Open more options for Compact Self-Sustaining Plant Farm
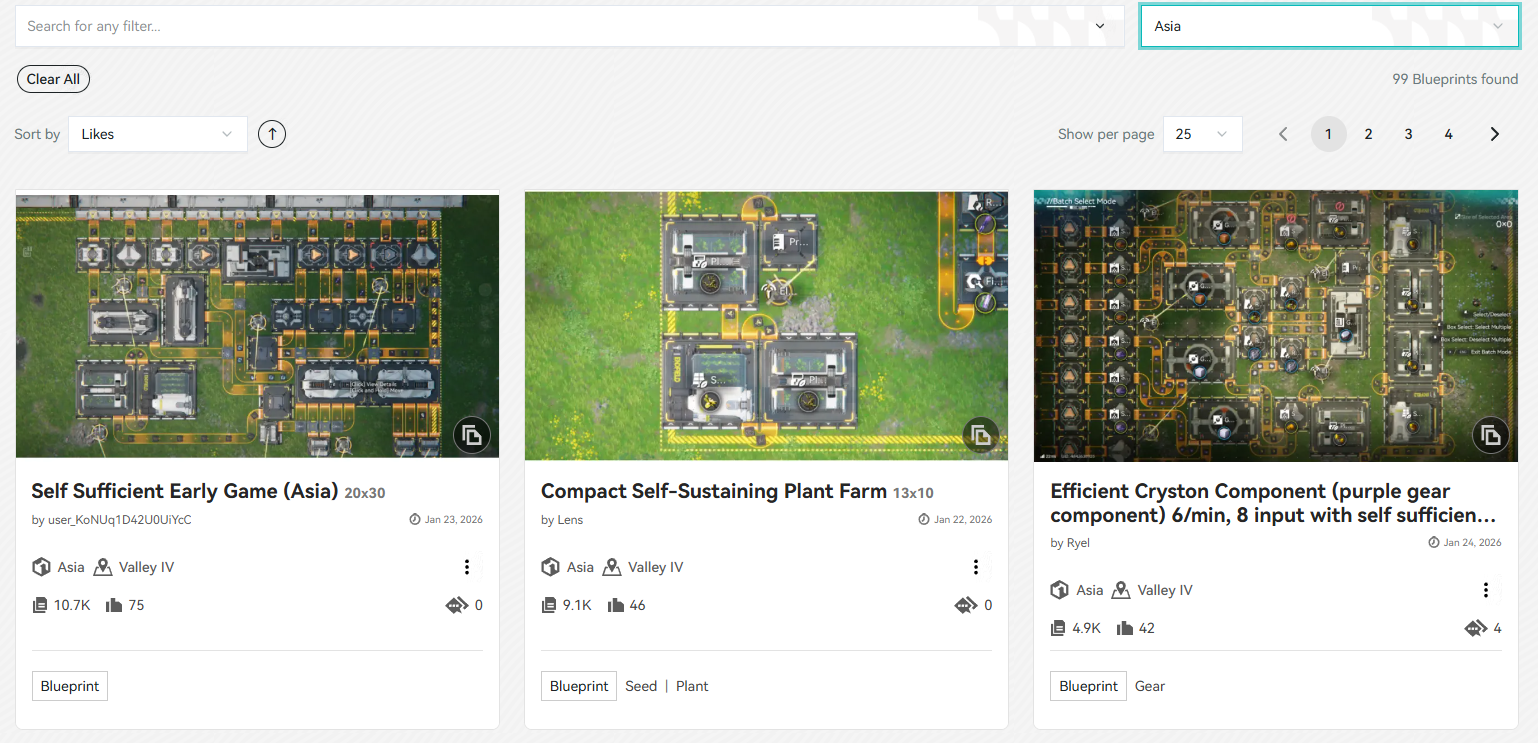 pyautogui.click(x=976, y=567)
